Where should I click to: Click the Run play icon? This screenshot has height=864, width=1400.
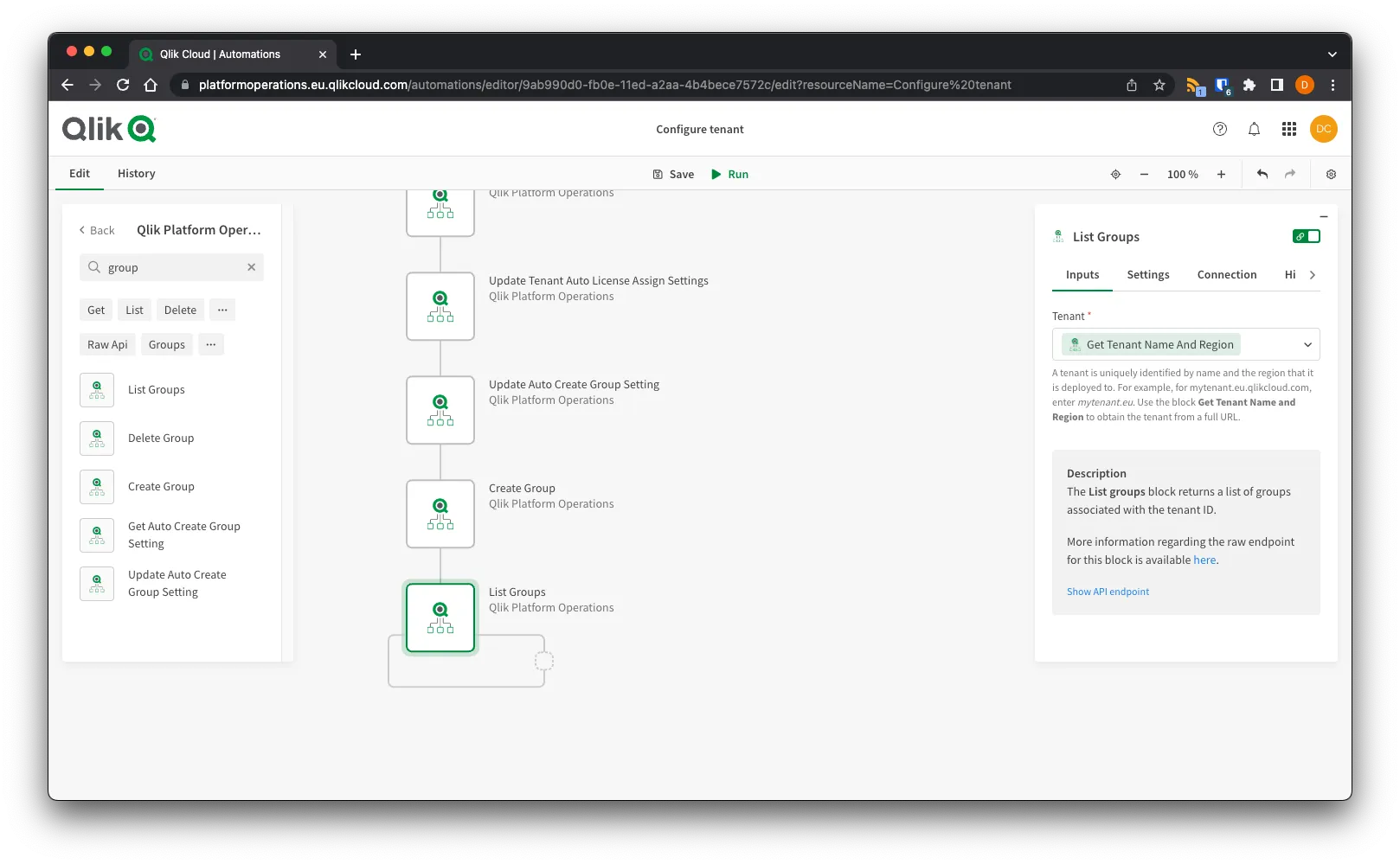pyautogui.click(x=716, y=174)
